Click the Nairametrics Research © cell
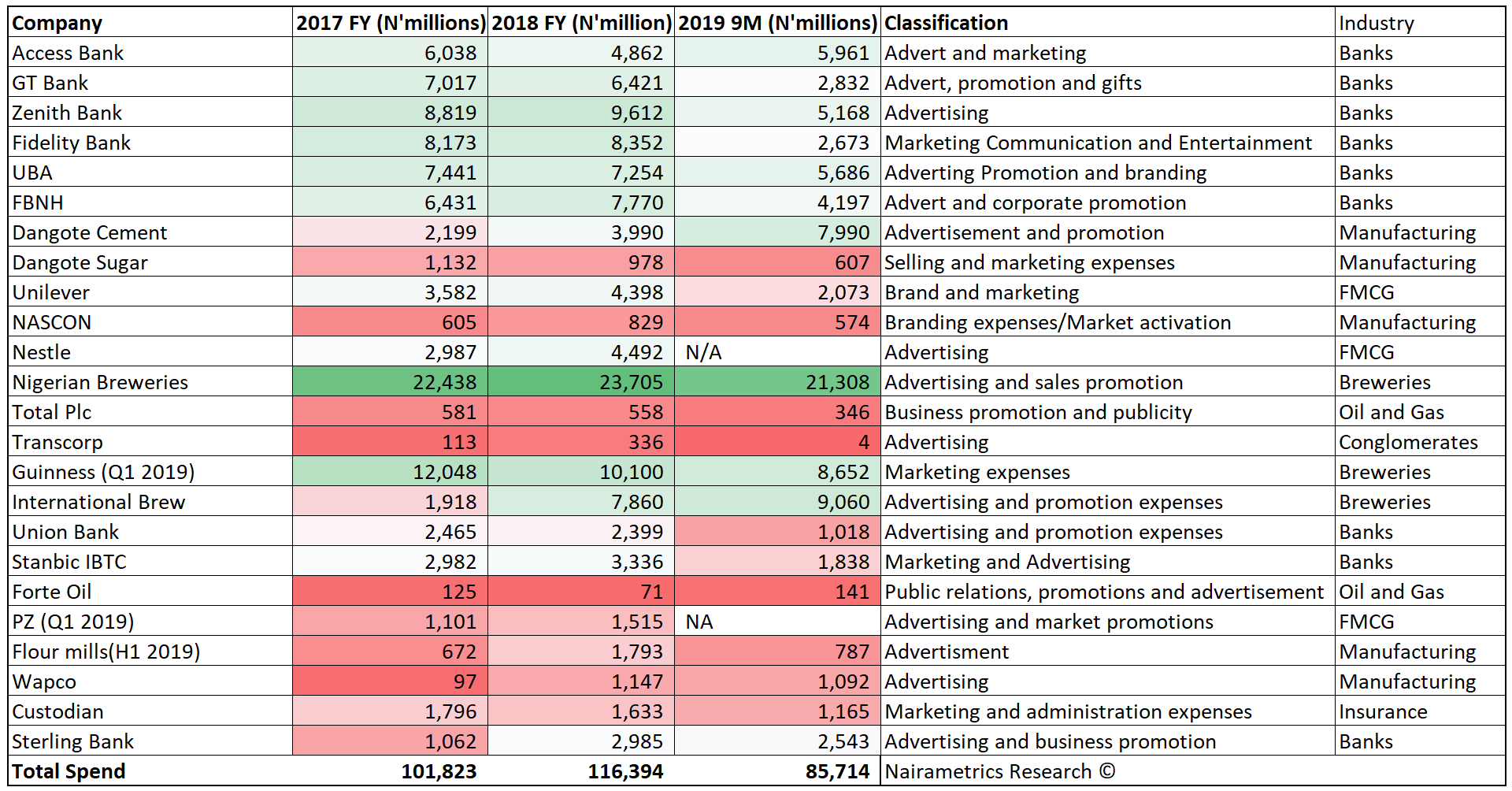The image size is (1512, 791). click(x=1107, y=771)
